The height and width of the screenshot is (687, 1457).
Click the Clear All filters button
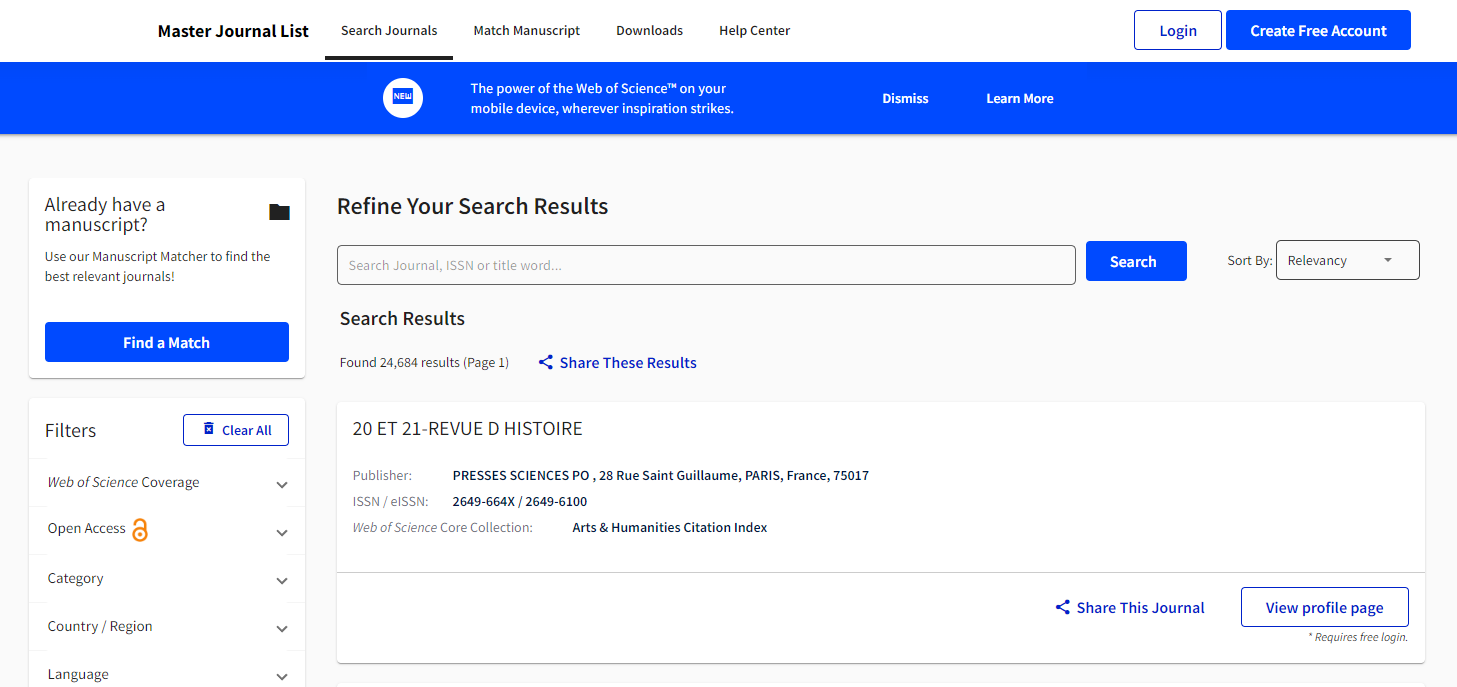236,430
